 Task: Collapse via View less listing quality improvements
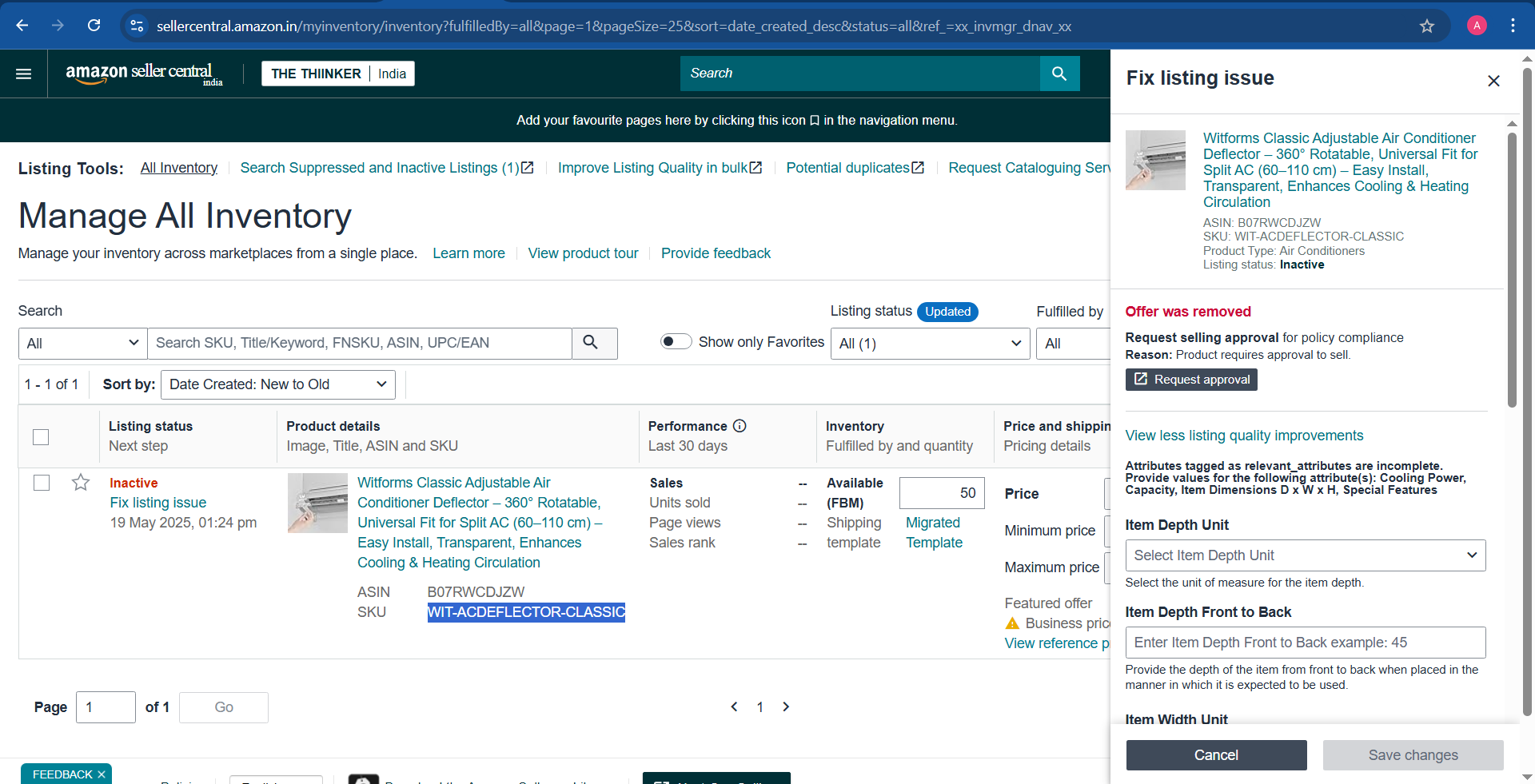coord(1244,436)
